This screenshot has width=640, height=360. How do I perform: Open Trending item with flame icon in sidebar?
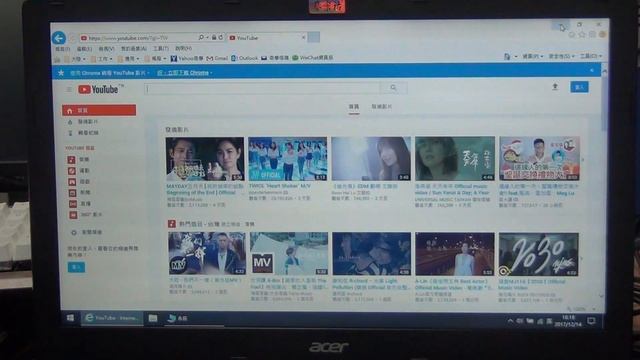[x=83, y=122]
